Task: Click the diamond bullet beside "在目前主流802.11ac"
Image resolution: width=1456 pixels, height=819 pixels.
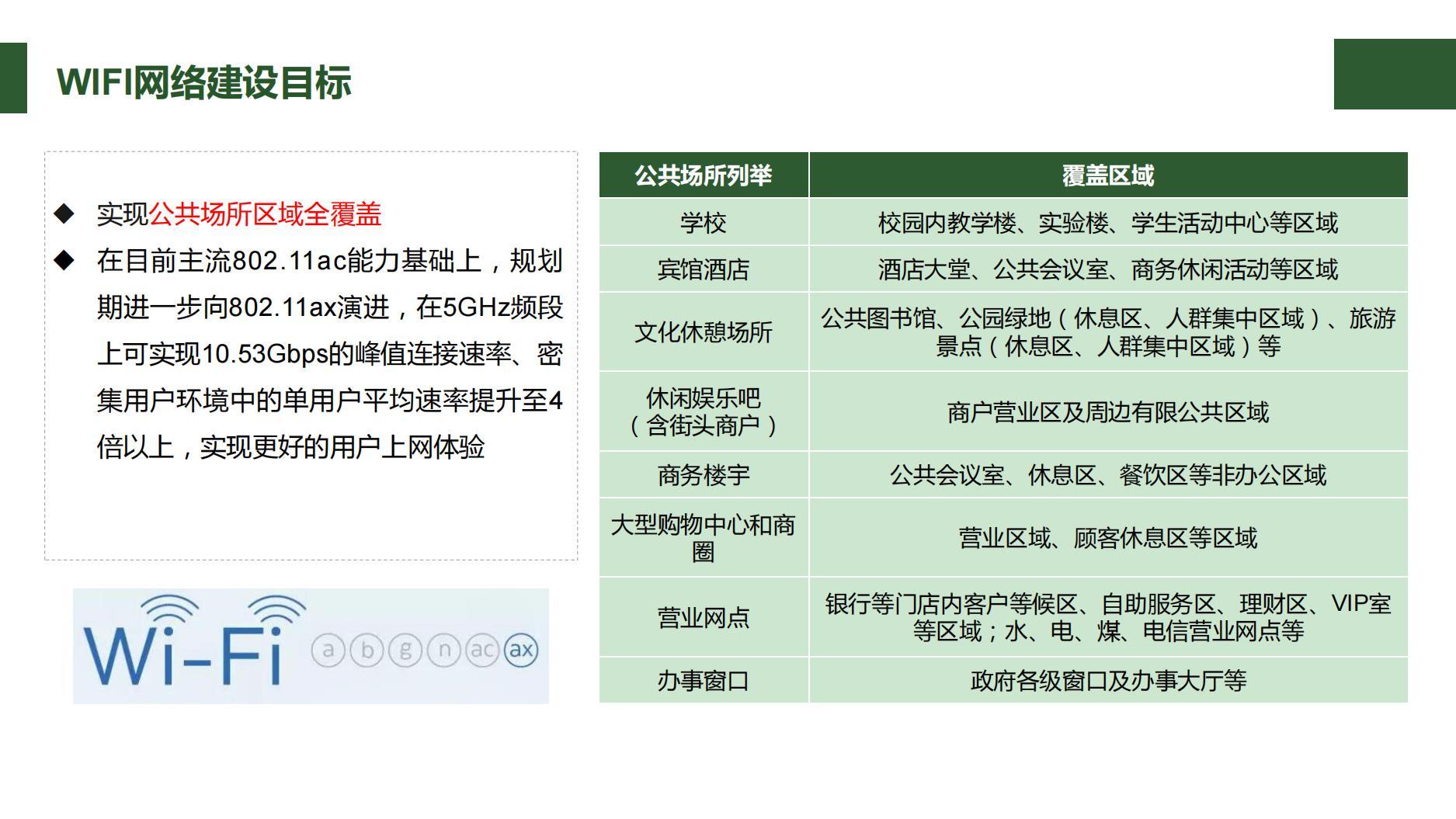Action: (64, 260)
